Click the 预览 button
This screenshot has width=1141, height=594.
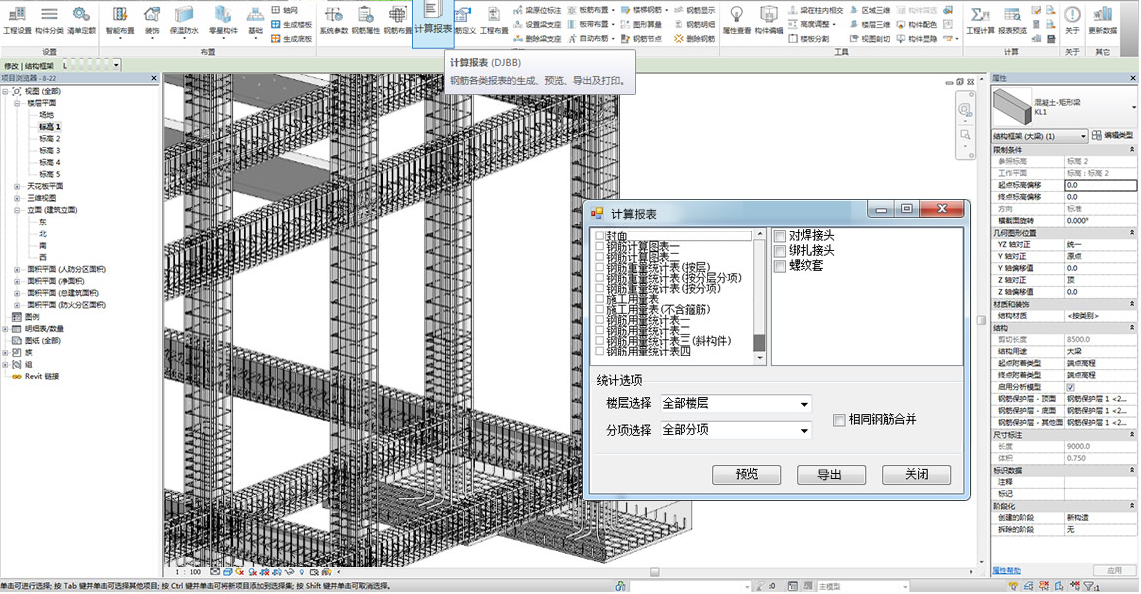[746, 475]
